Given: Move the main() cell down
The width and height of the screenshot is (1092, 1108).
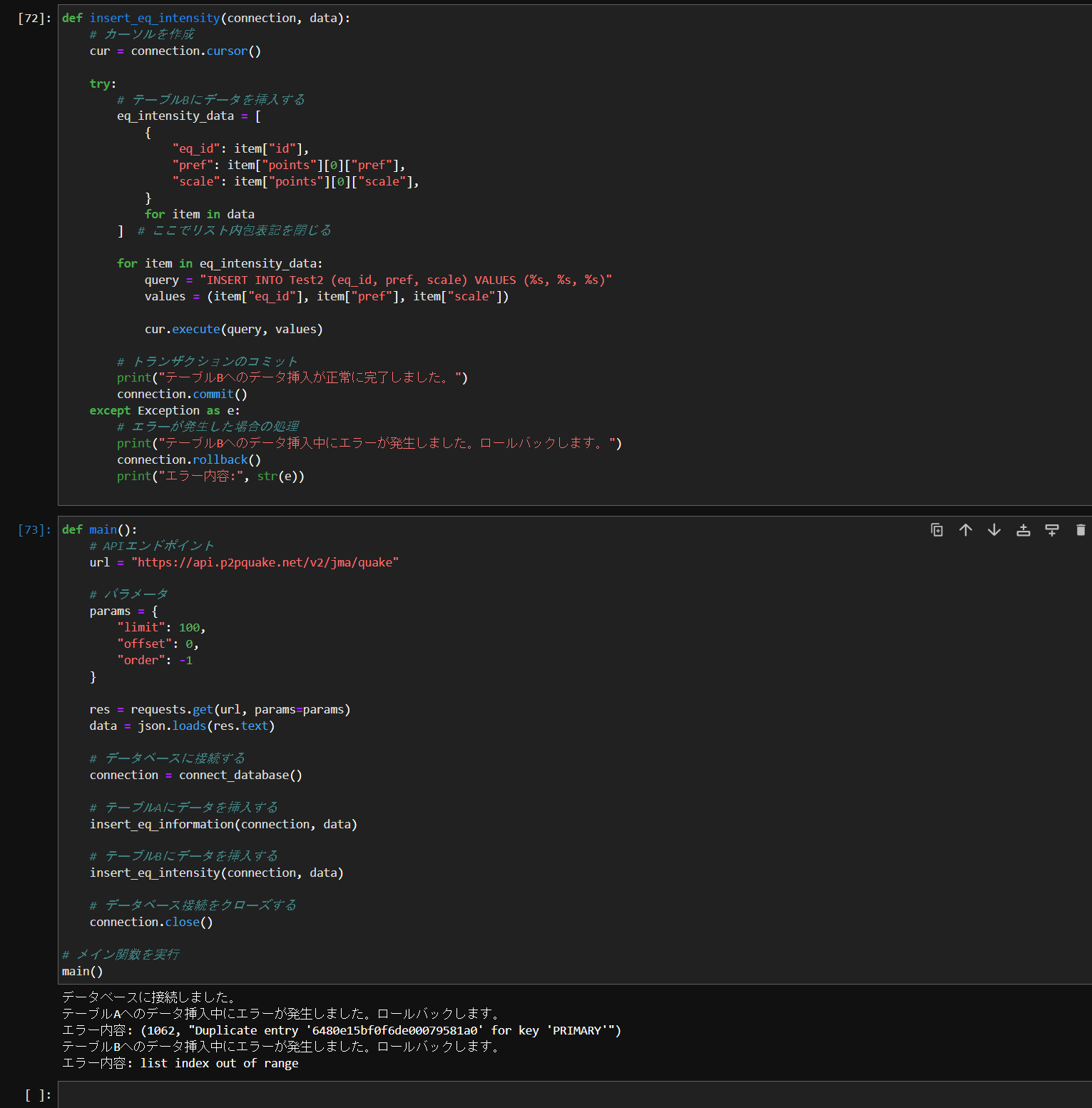Looking at the screenshot, I should tap(994, 529).
